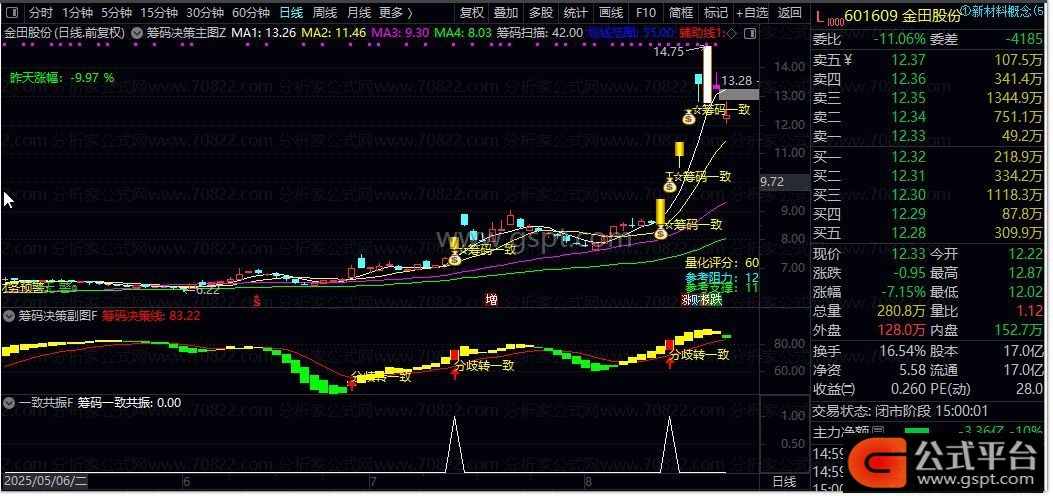The width and height of the screenshot is (1053, 496).
Task: Expand the 筹码决策主图Z indicator dropdown arrow
Action: coord(137,32)
